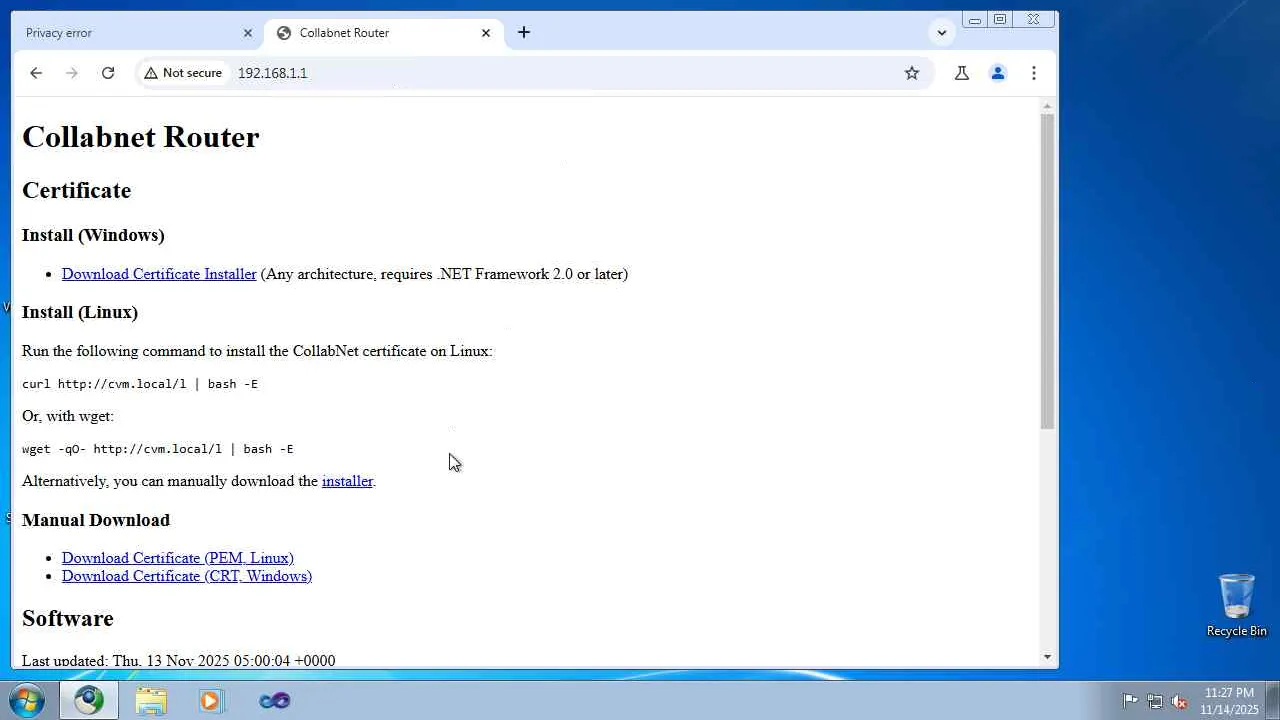The width and height of the screenshot is (1280, 720).
Task: Go back using the browser back arrow
Action: (36, 73)
